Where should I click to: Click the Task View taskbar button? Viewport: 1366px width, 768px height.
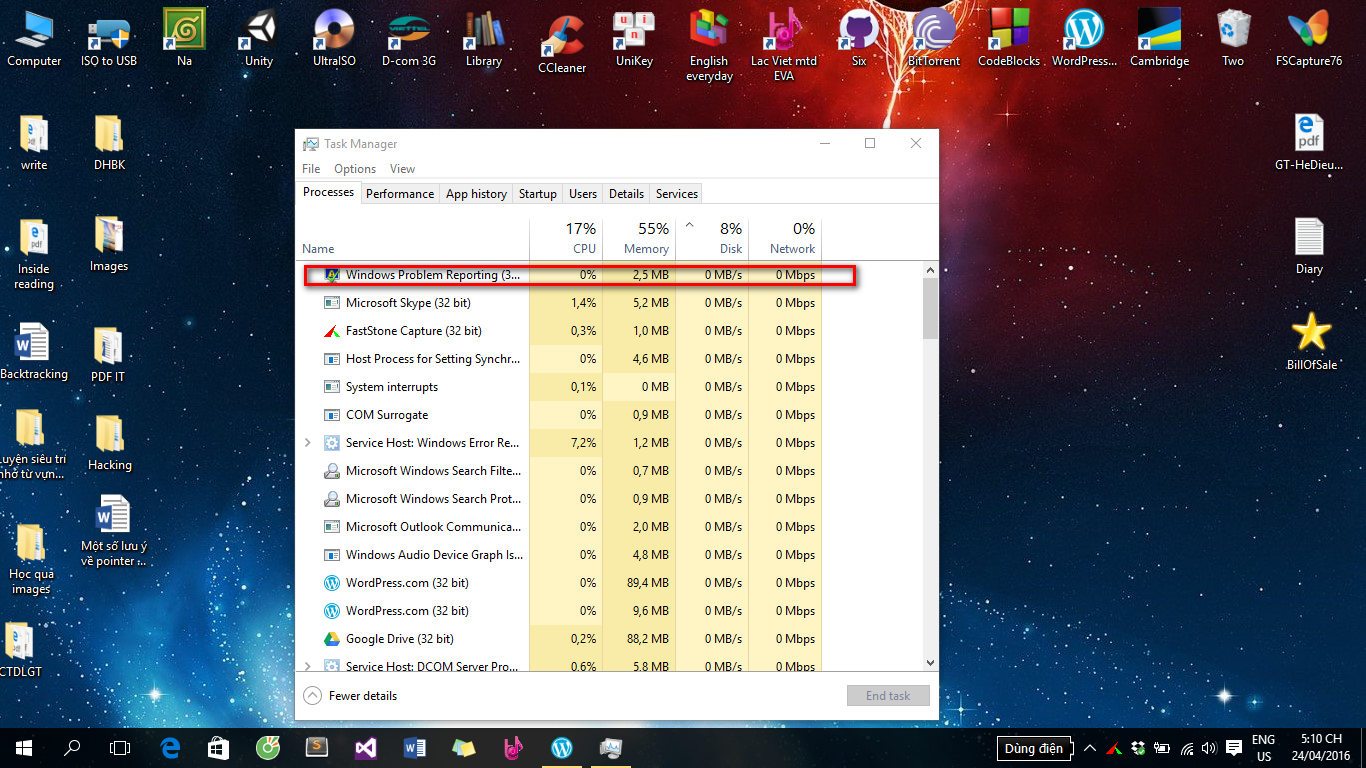tap(120, 747)
